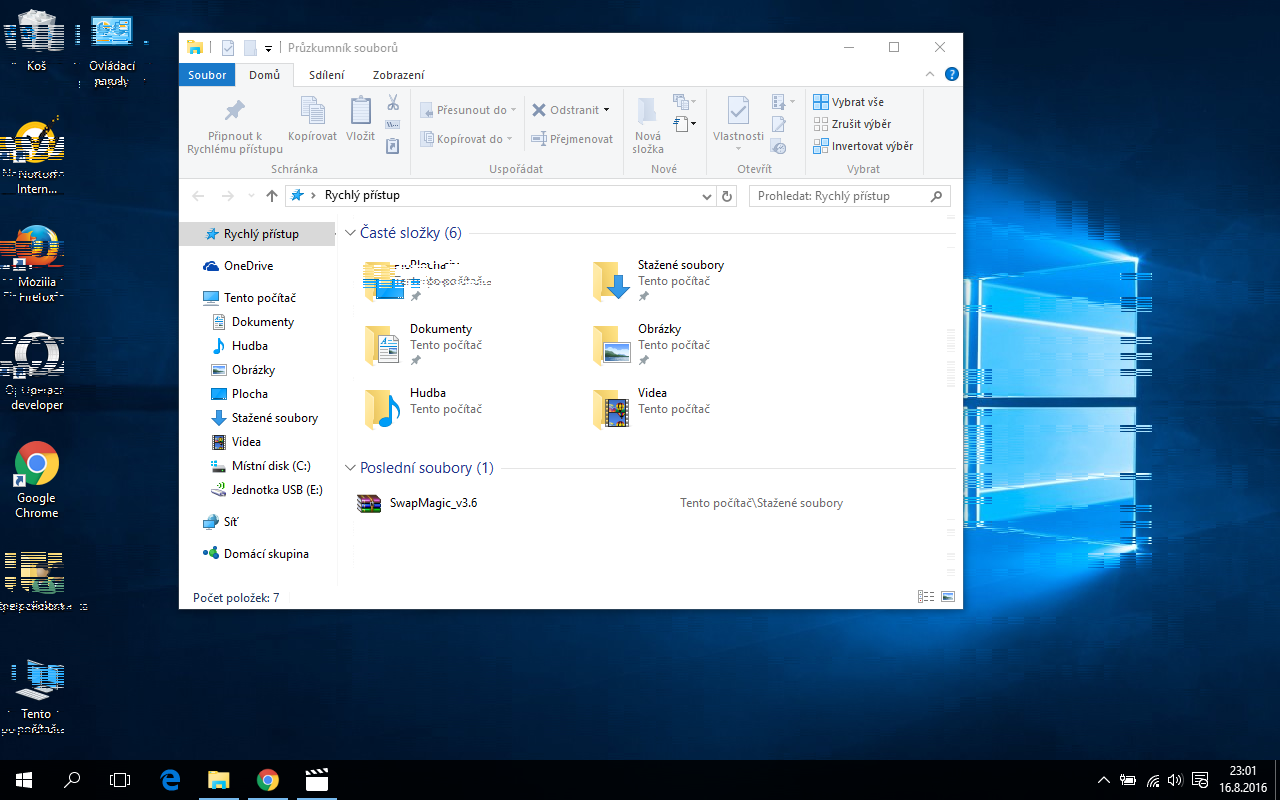
Task: Open Microsoft Edge from the taskbar
Action: pos(170,780)
